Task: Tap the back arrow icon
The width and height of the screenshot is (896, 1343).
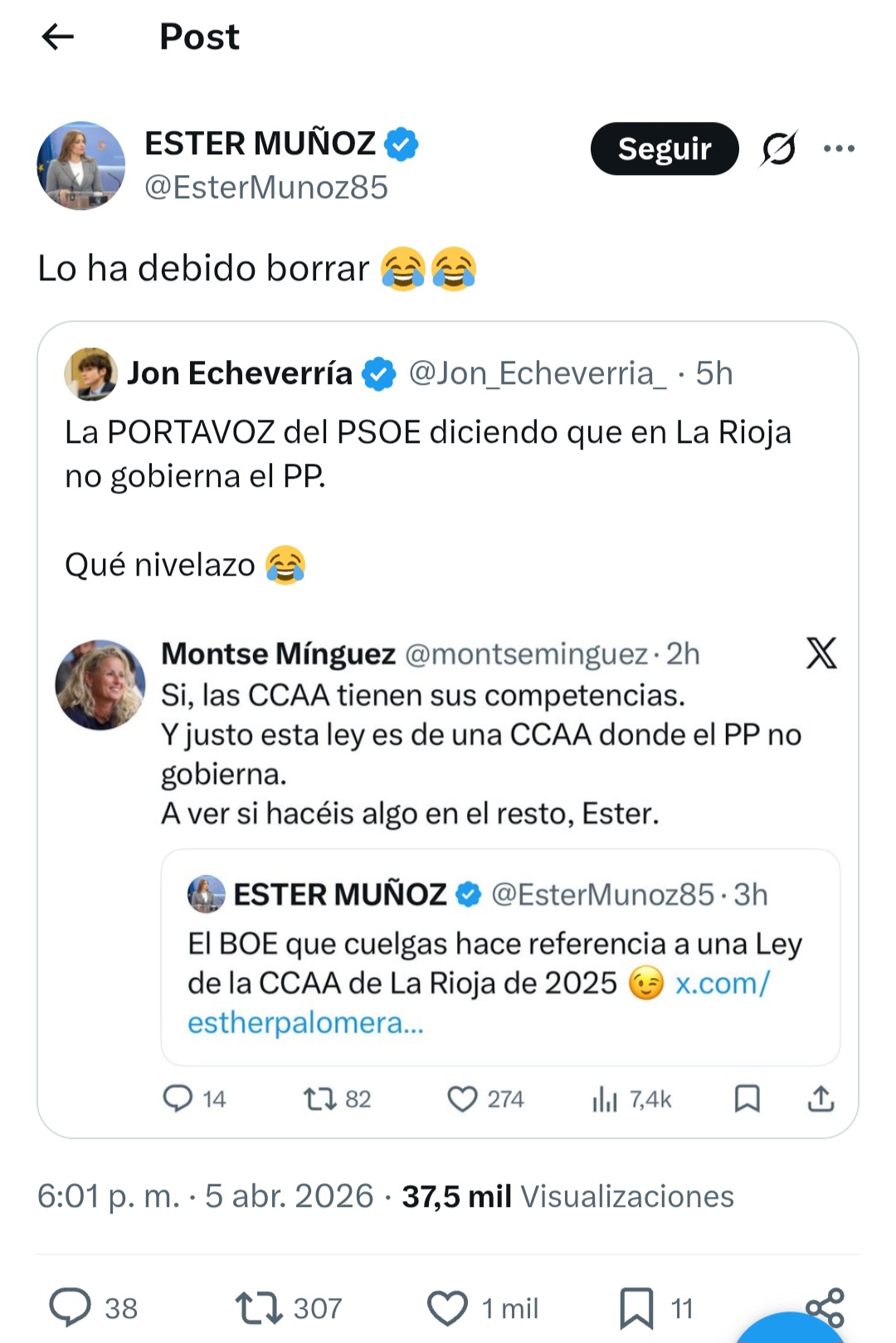Action: click(57, 36)
